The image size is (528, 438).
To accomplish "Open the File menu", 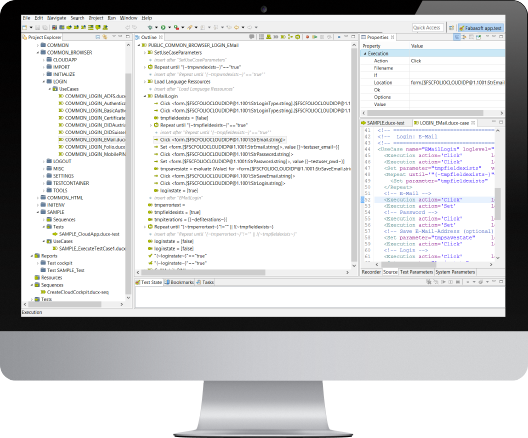I will point(26,18).
